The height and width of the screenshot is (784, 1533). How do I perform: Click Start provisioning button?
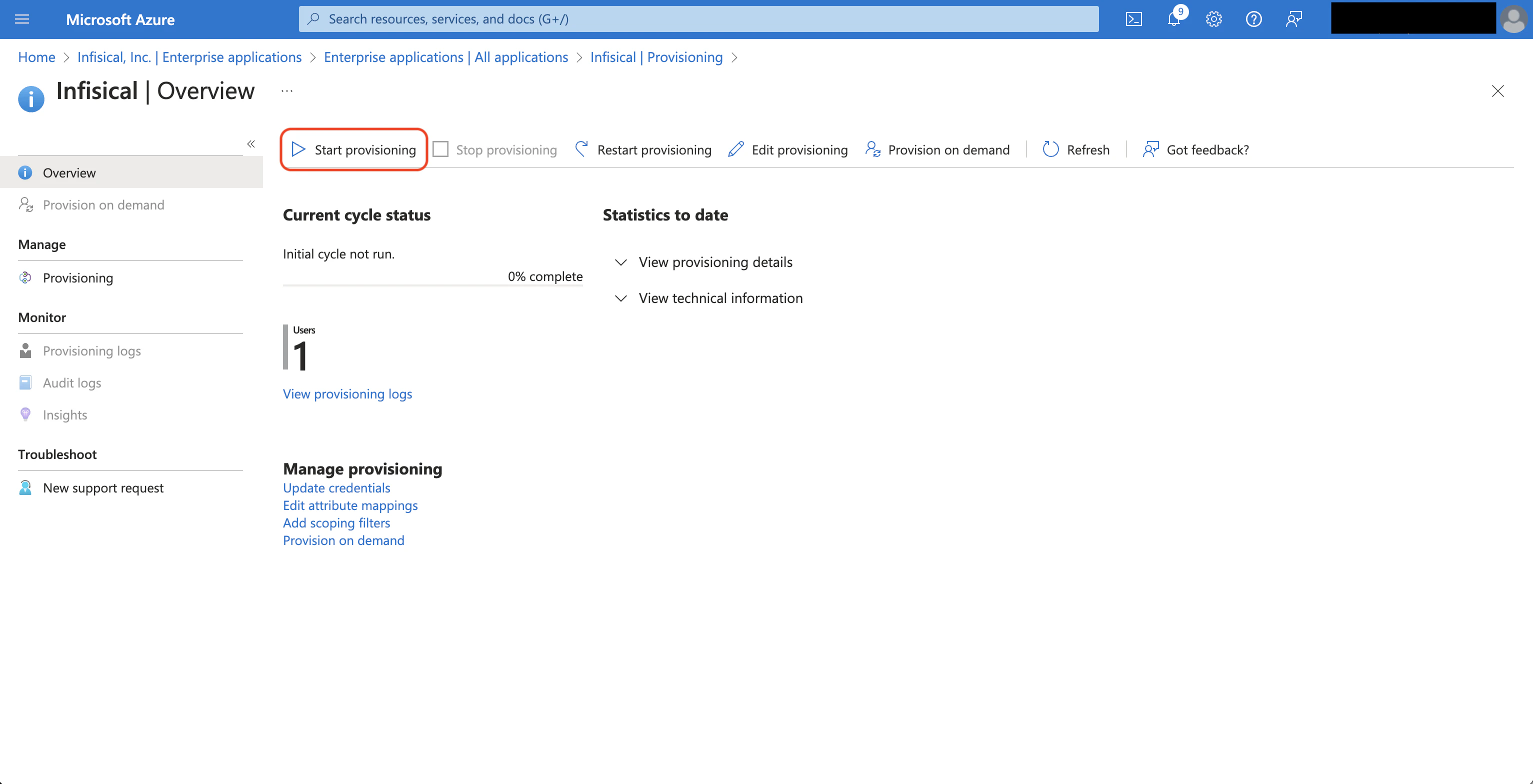pyautogui.click(x=353, y=149)
